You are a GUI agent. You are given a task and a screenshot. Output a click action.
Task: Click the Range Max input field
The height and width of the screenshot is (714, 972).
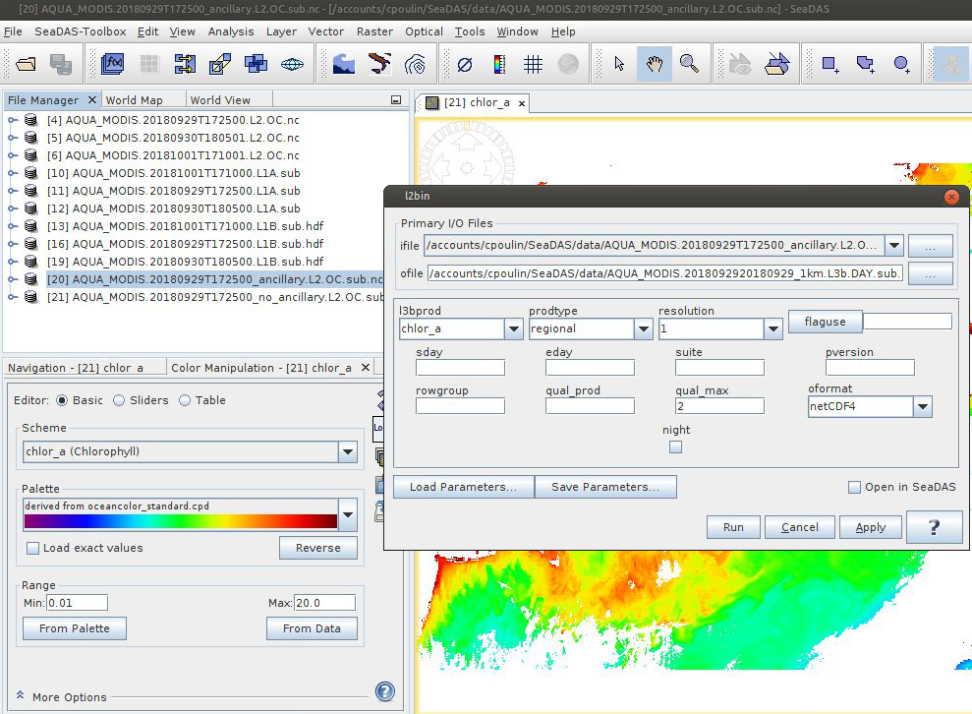pos(324,603)
